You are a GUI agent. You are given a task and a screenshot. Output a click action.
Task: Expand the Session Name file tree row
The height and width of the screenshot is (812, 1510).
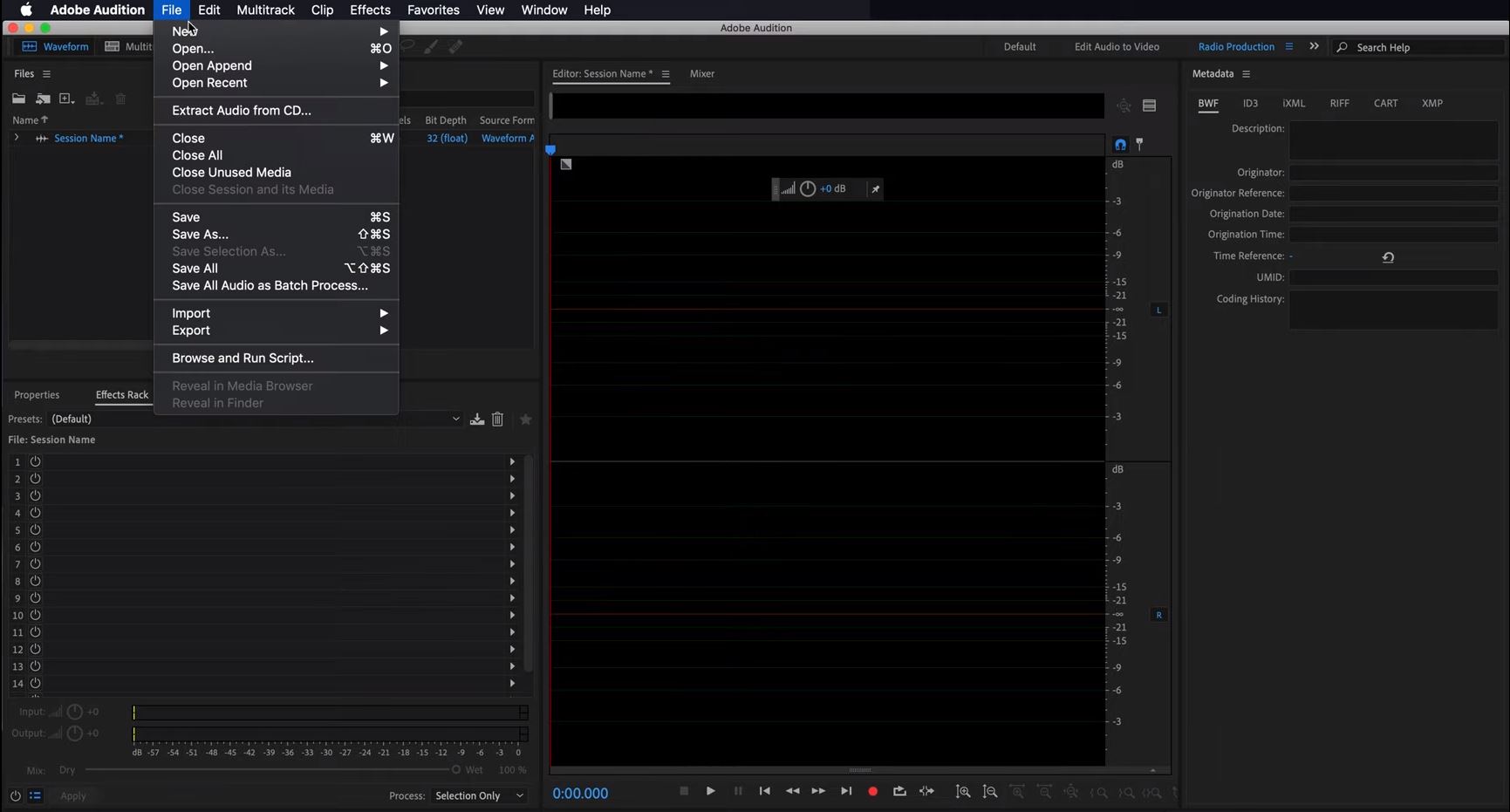[x=17, y=138]
